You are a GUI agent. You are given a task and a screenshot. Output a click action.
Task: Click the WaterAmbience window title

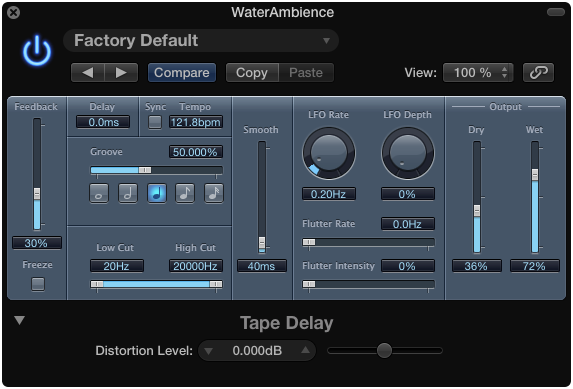pos(282,12)
